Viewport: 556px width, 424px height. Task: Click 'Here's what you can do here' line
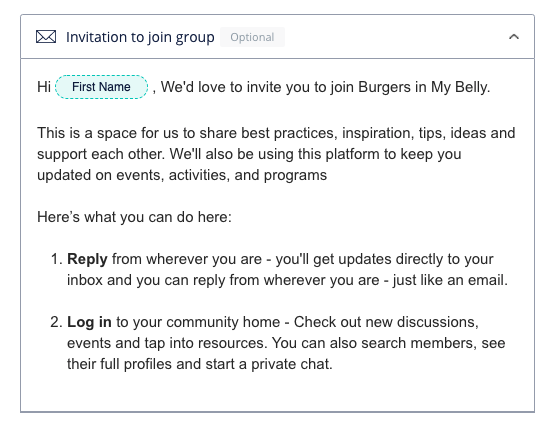coord(134,217)
